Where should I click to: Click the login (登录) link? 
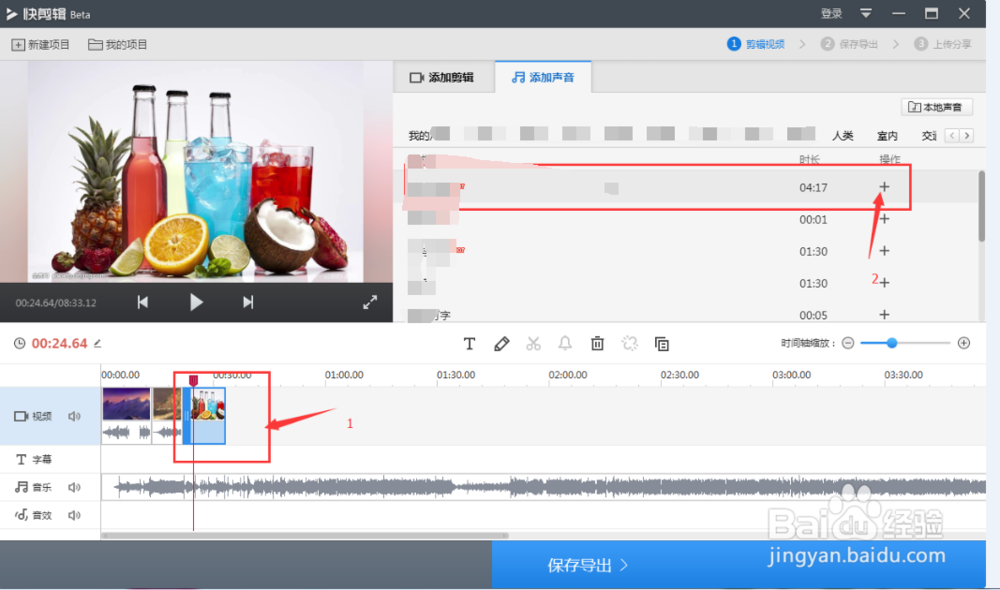pos(831,13)
